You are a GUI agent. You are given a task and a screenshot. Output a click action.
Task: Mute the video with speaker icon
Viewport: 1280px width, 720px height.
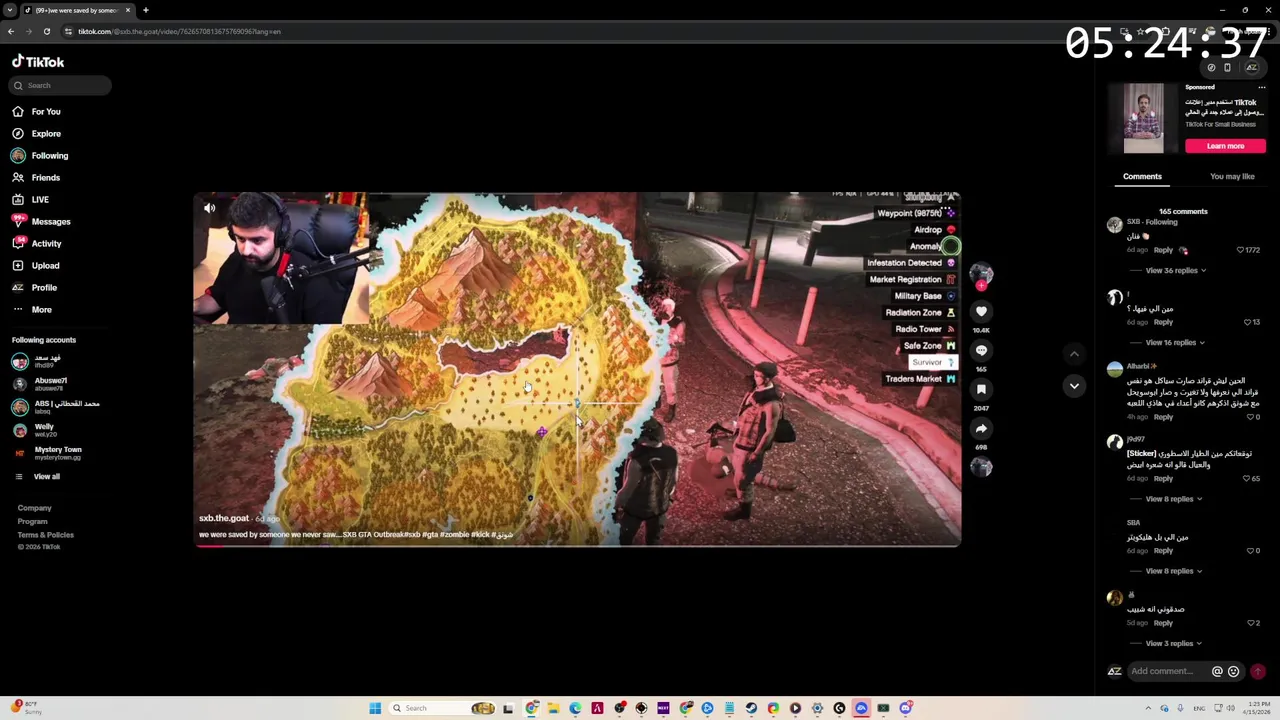210,208
